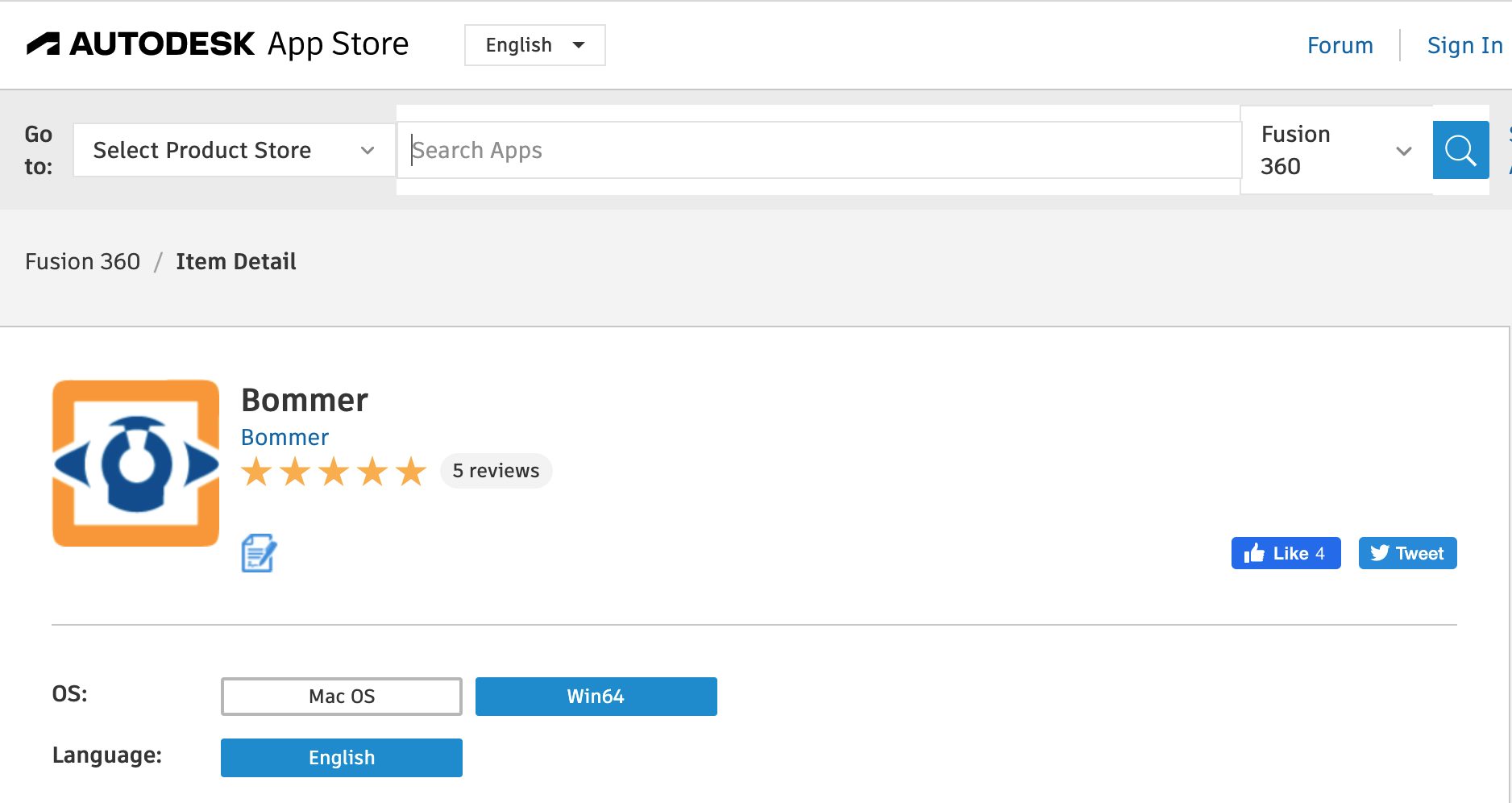1512x803 pixels.
Task: Click the Autodesk logo icon
Action: (x=44, y=44)
